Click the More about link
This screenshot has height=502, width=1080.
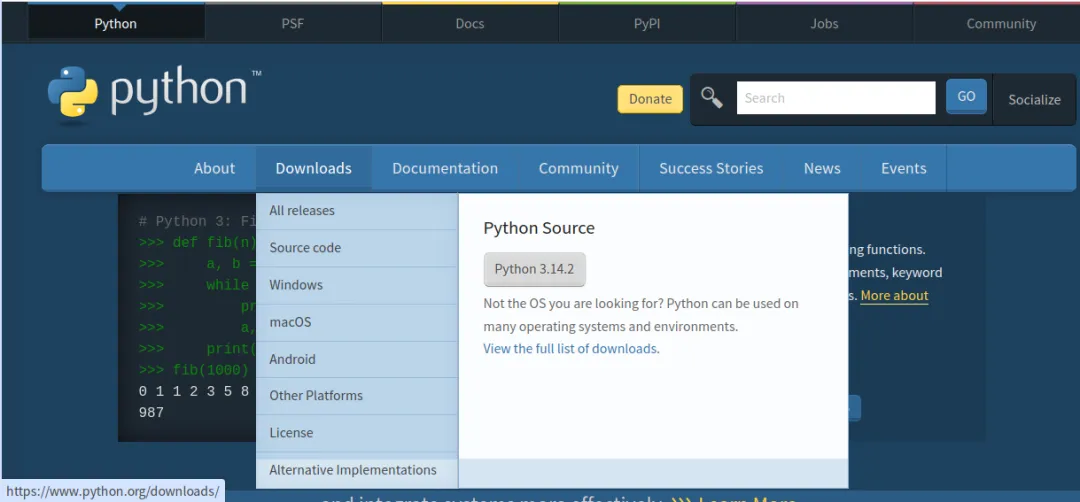click(894, 296)
